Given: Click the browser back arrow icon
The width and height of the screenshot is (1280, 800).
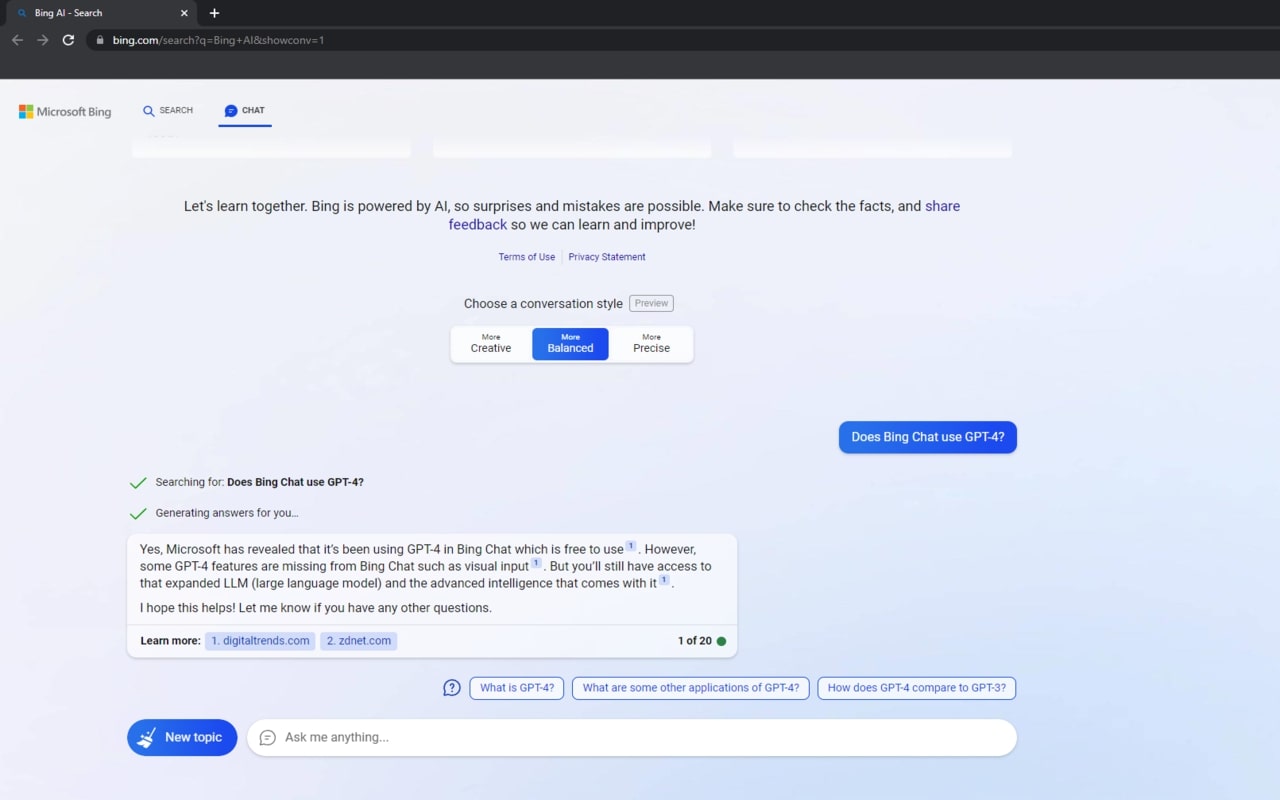Looking at the screenshot, I should [x=17, y=40].
